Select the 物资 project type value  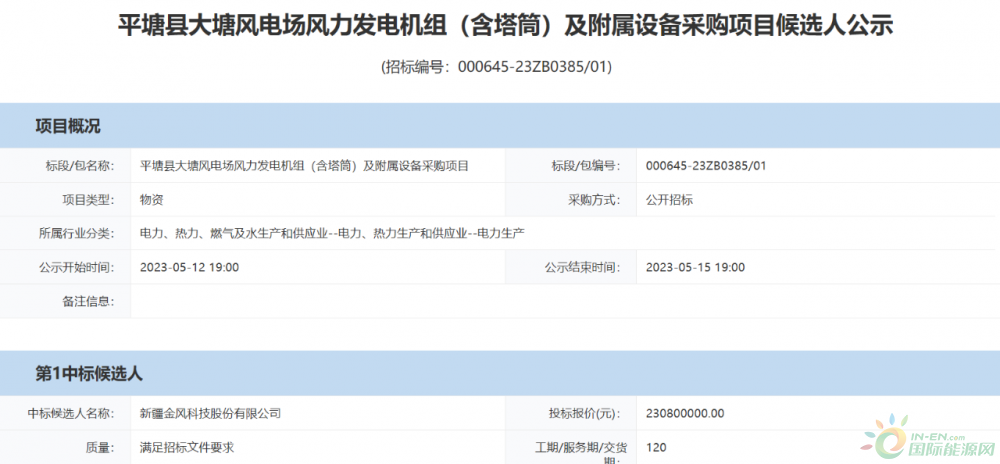click(152, 200)
